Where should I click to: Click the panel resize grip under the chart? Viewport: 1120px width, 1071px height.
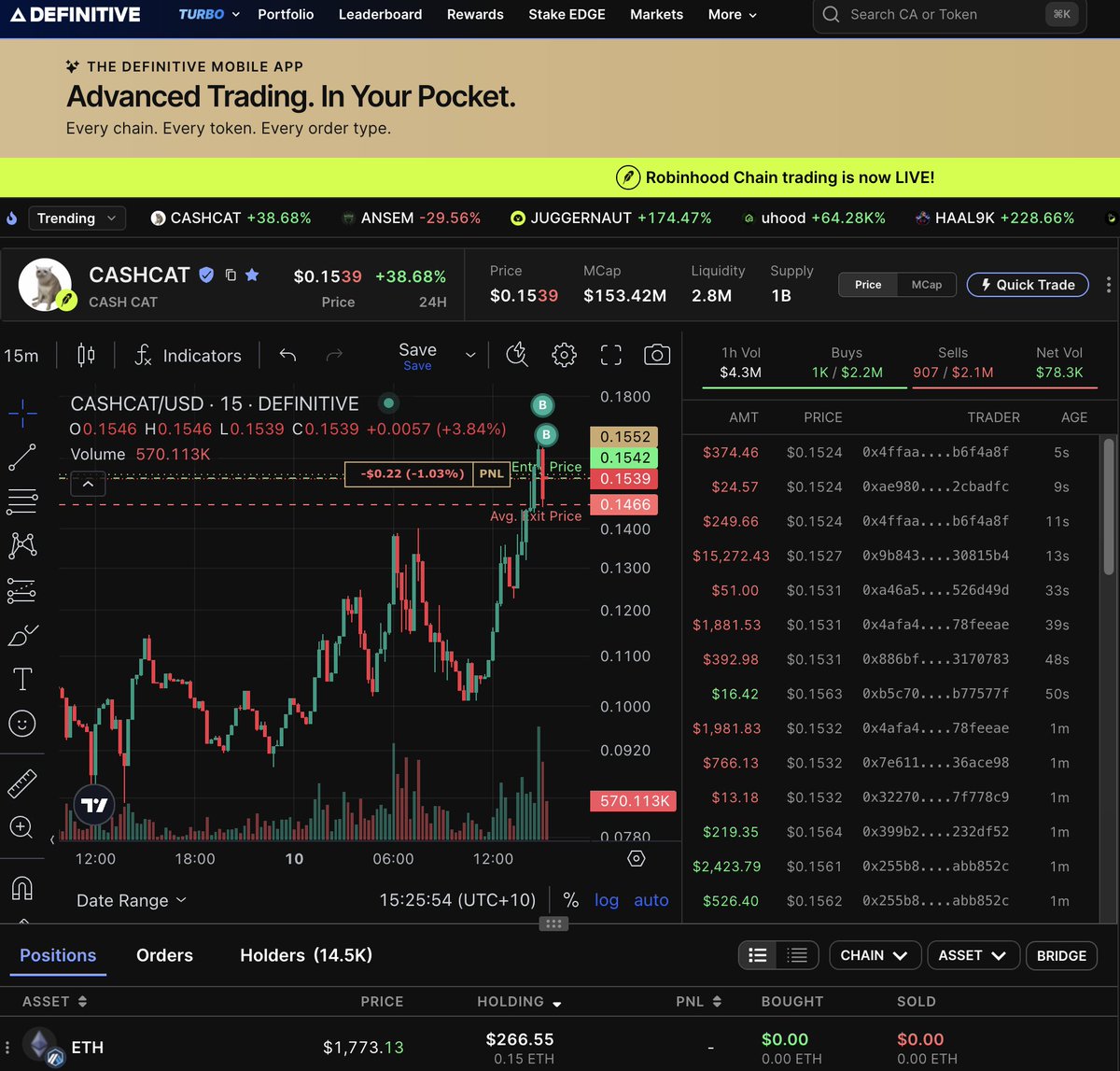(x=553, y=923)
